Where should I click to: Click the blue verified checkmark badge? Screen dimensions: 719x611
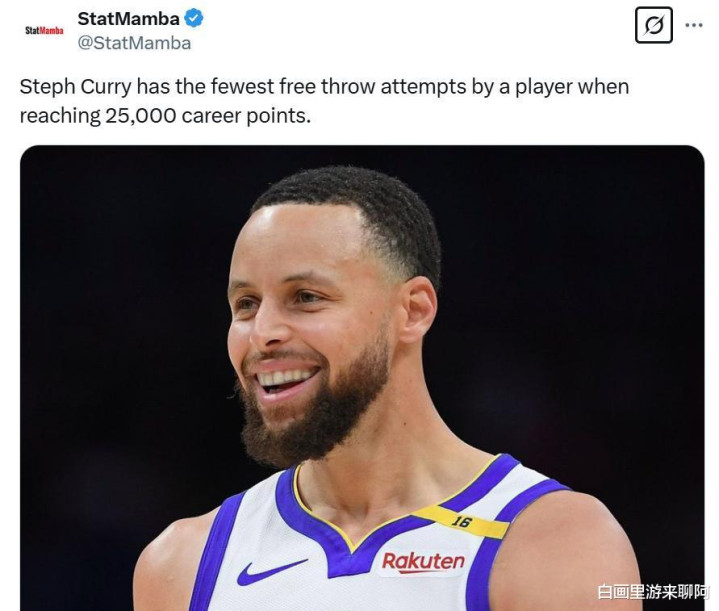[x=196, y=18]
